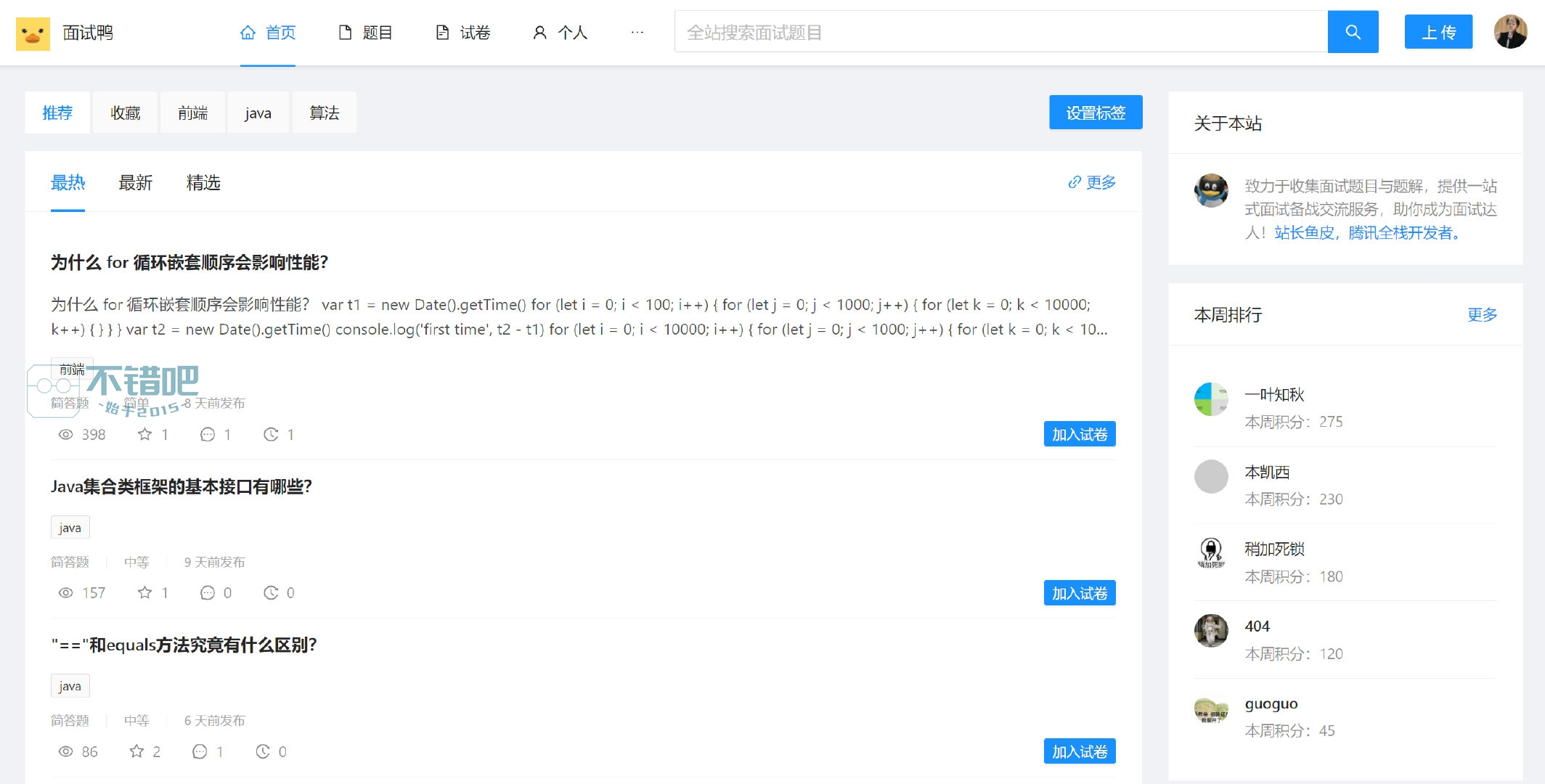Click the blue search magnifier button
Screen dimensions: 1545x784
[x=1353, y=32]
